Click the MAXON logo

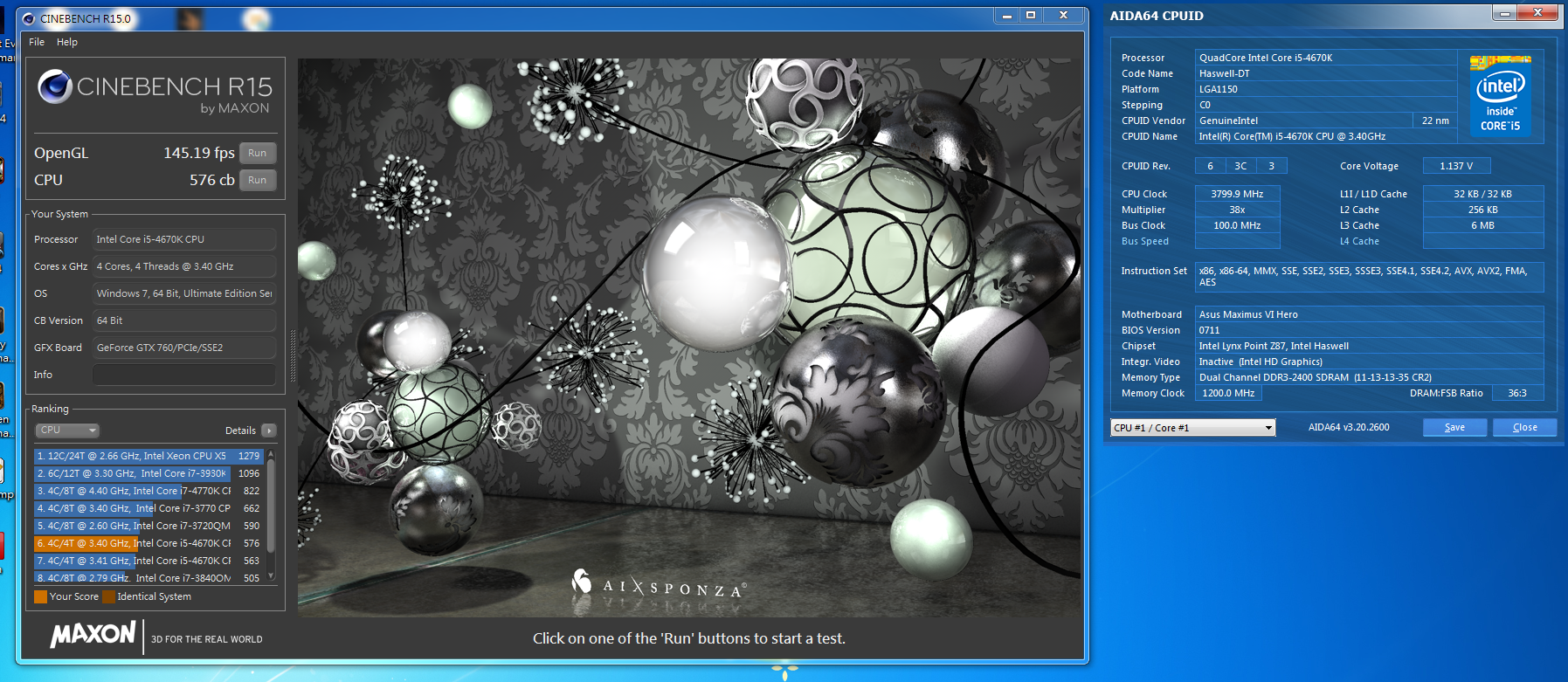tap(93, 635)
